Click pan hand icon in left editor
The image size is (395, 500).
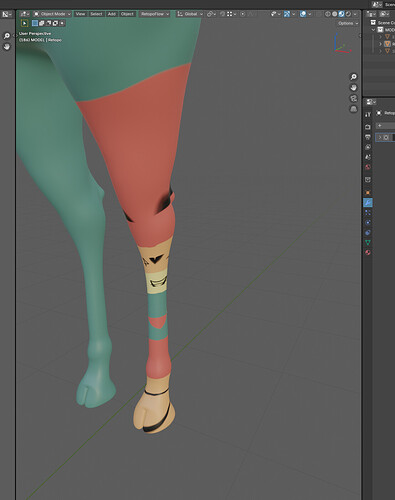[x=7, y=47]
